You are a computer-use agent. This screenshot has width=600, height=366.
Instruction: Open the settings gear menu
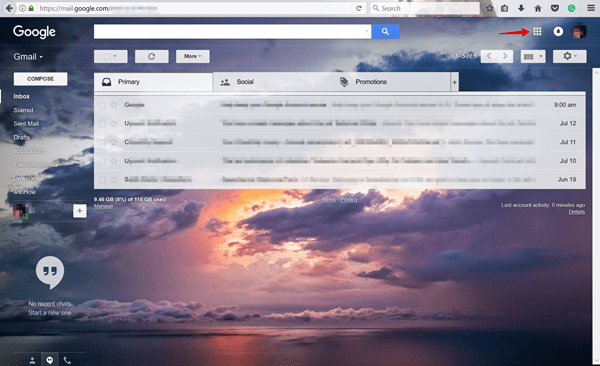[569, 56]
